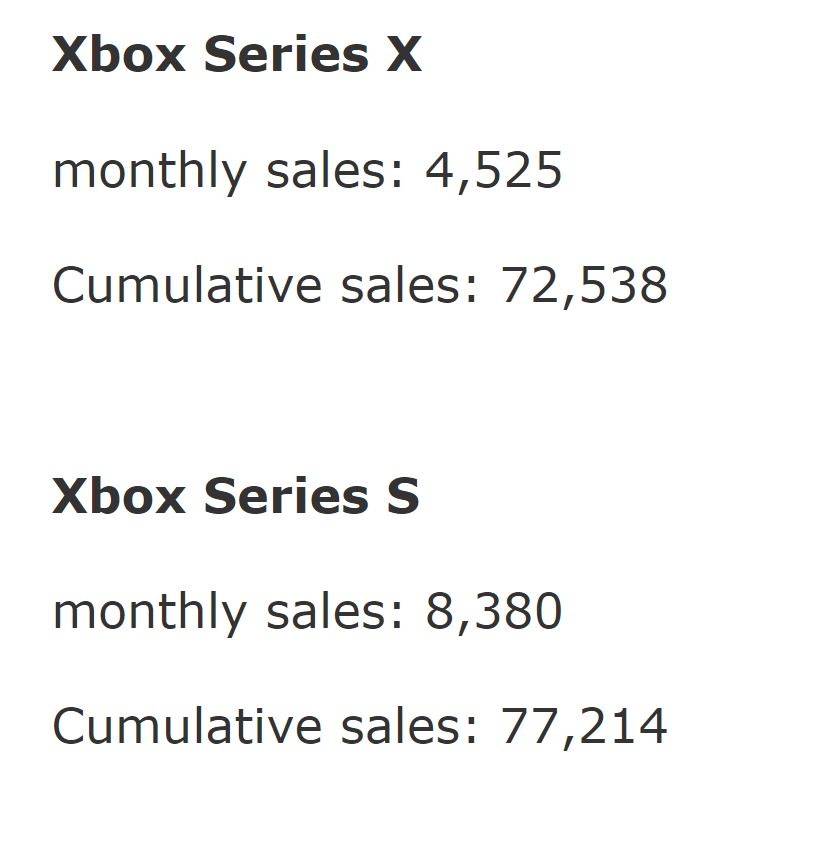Click the number 8,380
This screenshot has height=844, width=834.
tap(494, 613)
